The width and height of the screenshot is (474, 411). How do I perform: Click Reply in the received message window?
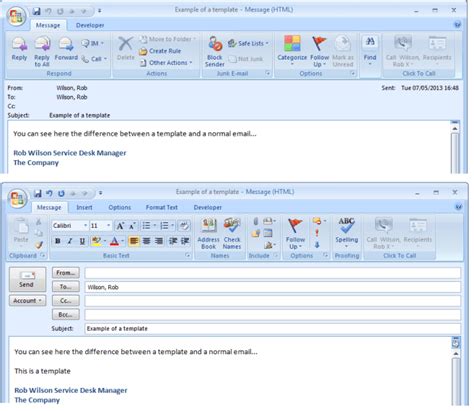point(19,49)
